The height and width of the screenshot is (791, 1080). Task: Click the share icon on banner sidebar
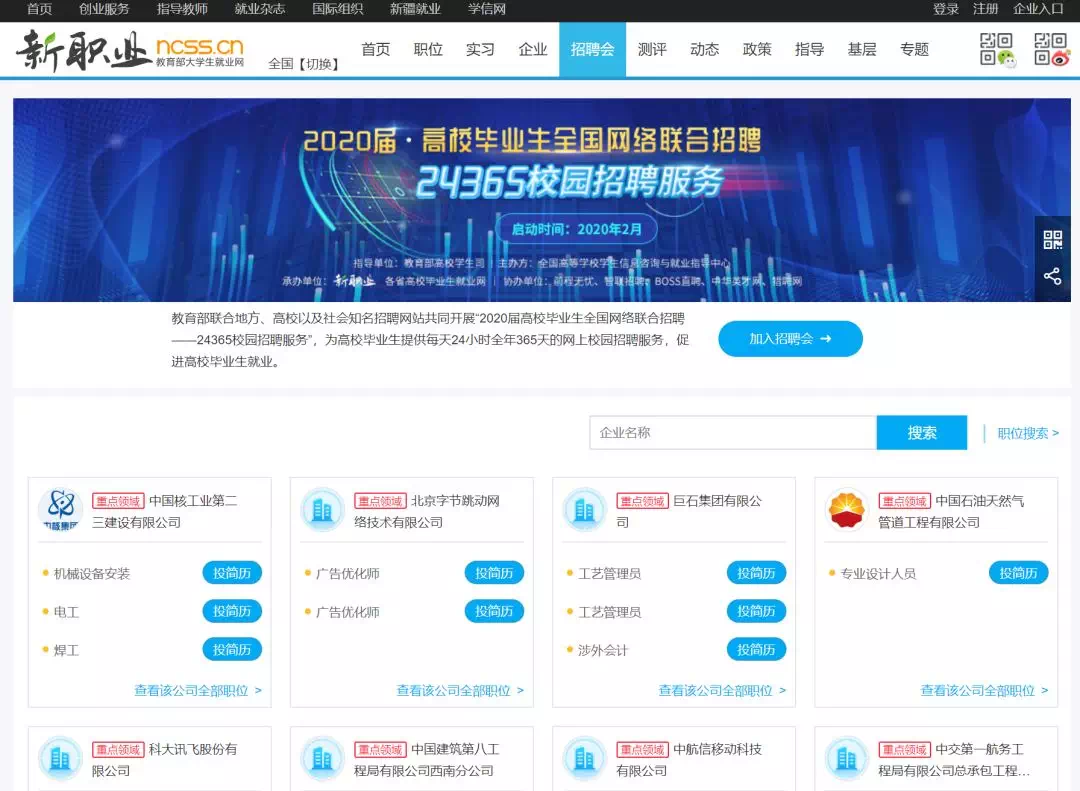point(1052,276)
